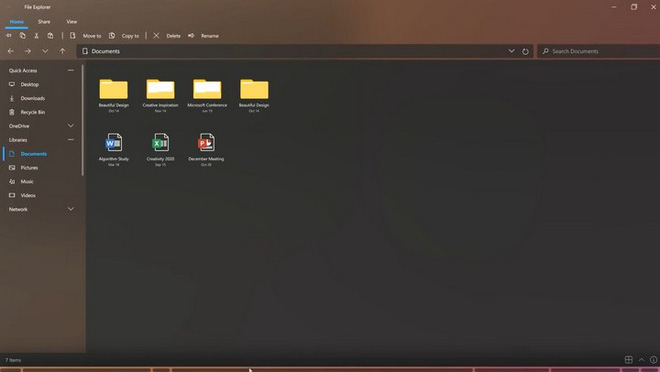Switch to the Share tab

pos(44,21)
